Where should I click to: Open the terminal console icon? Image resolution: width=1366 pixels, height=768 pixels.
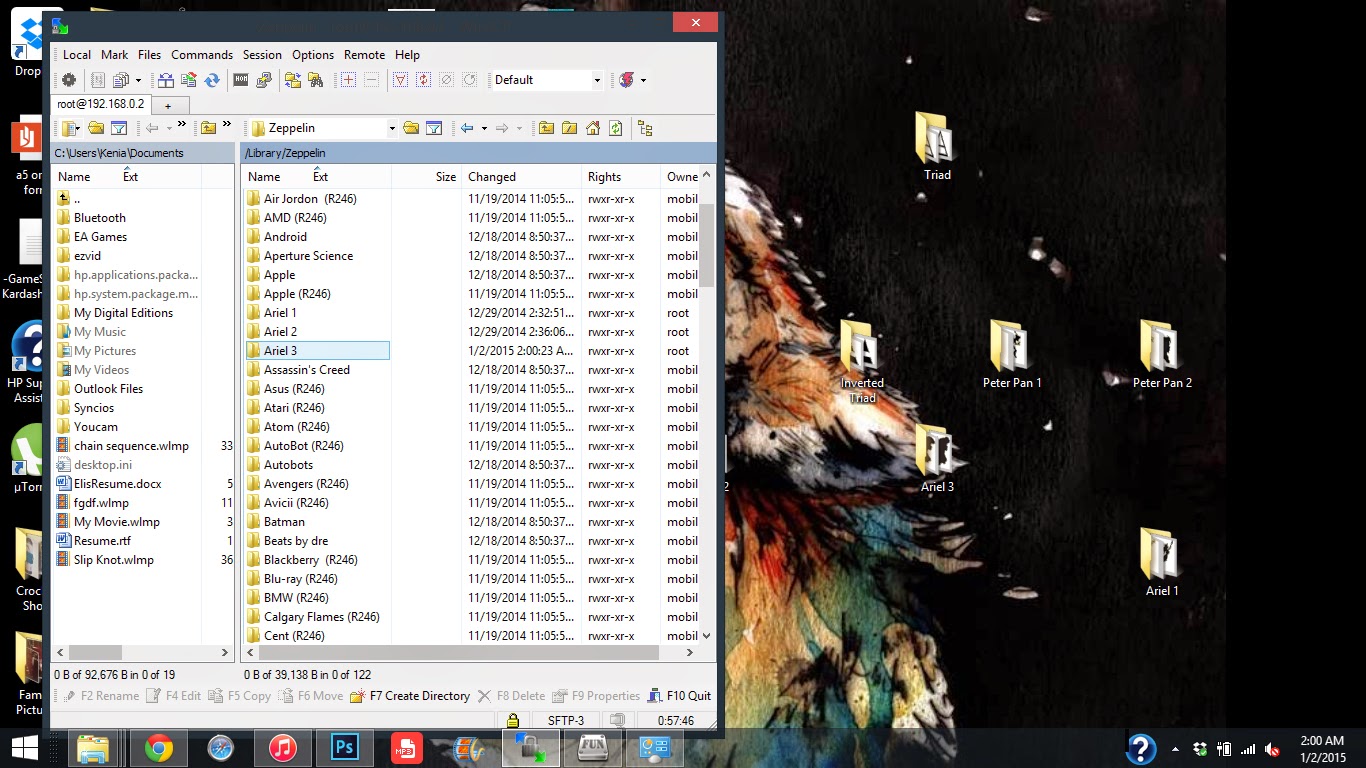point(241,80)
